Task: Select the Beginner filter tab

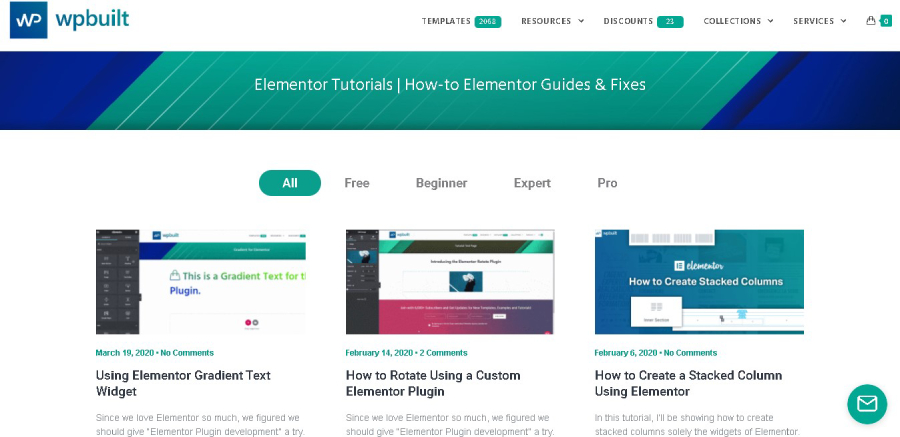Action: (x=441, y=183)
